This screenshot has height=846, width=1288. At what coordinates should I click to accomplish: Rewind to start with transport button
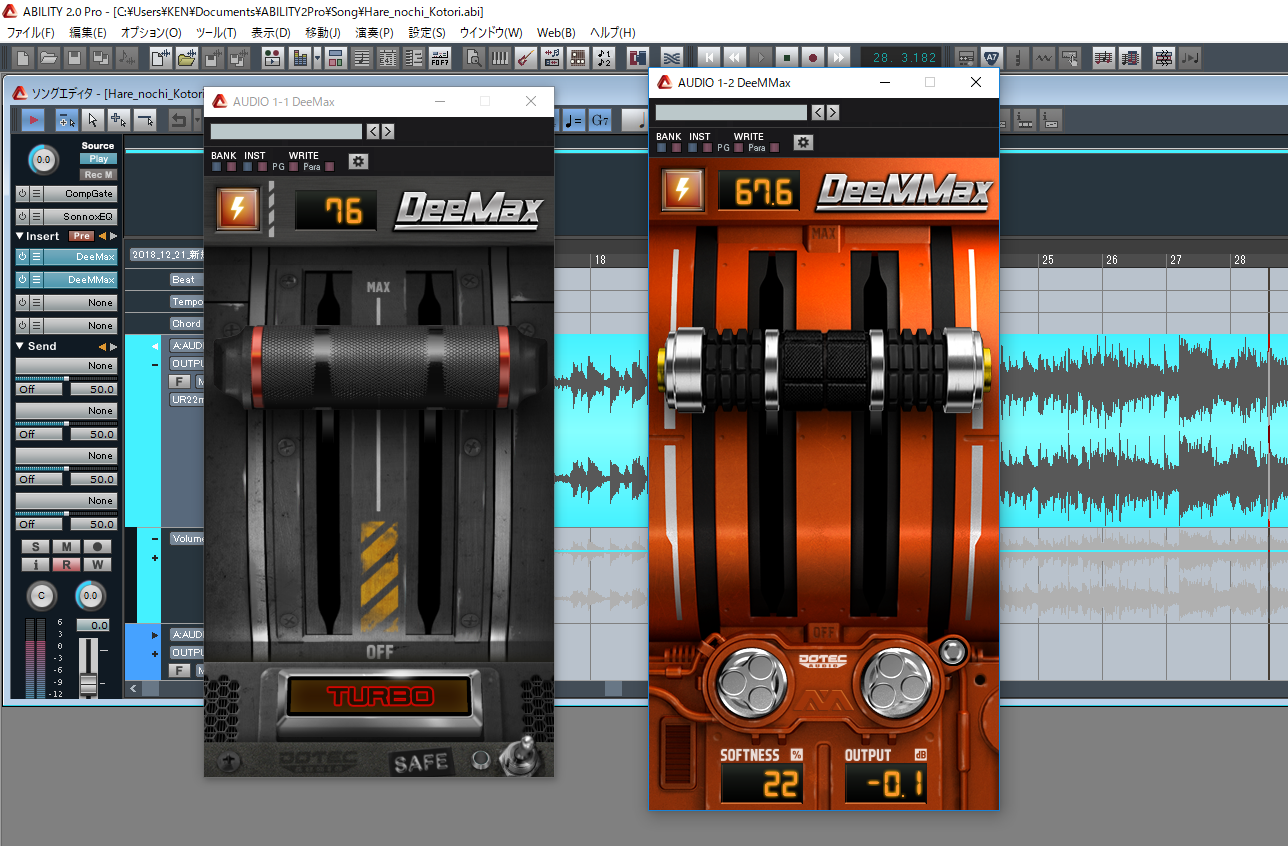click(x=708, y=57)
